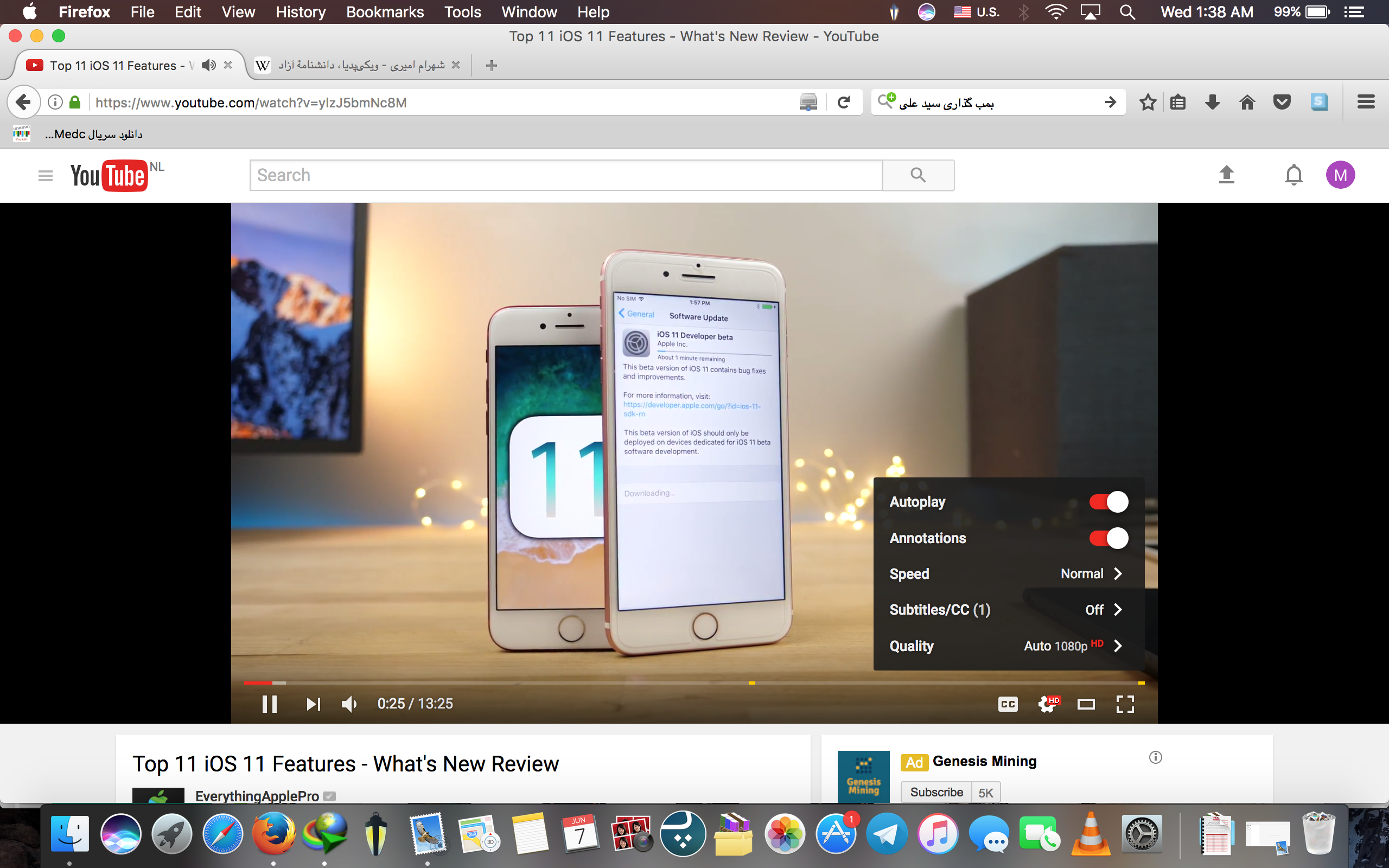Viewport: 1389px width, 868px height.
Task: Open YouTube notifications bell
Action: (1294, 175)
